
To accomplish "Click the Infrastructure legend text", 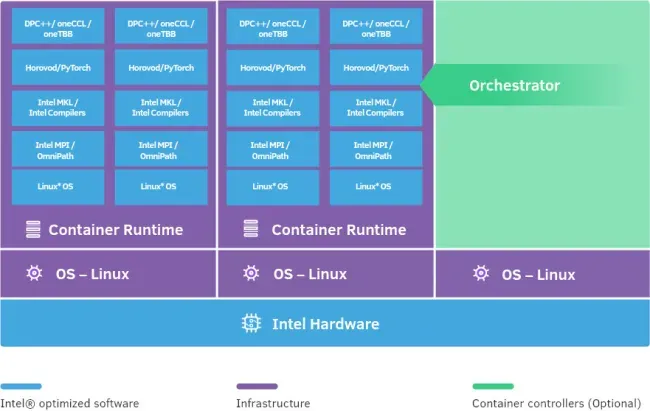I will tap(273, 403).
